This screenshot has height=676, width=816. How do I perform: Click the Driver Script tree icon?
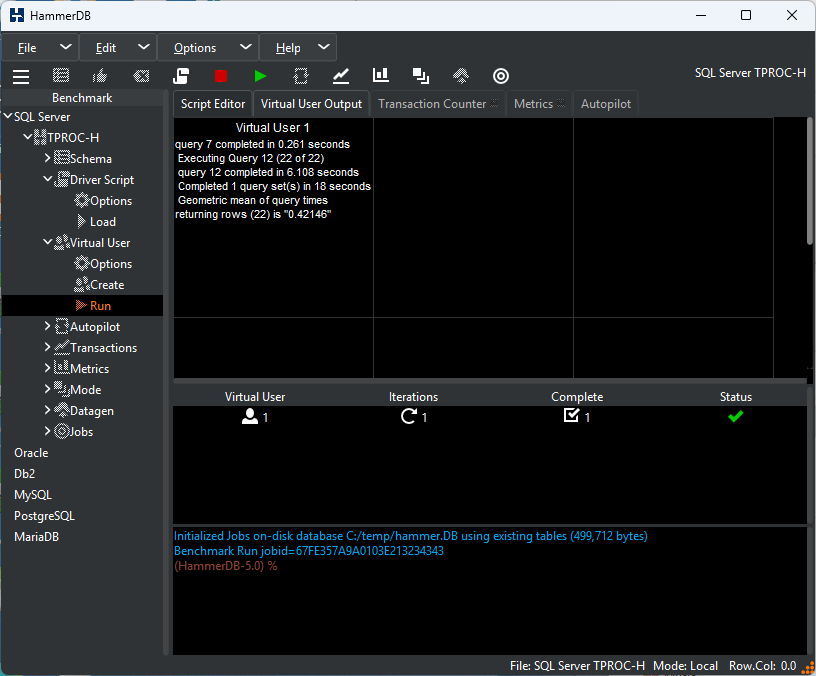pos(61,179)
